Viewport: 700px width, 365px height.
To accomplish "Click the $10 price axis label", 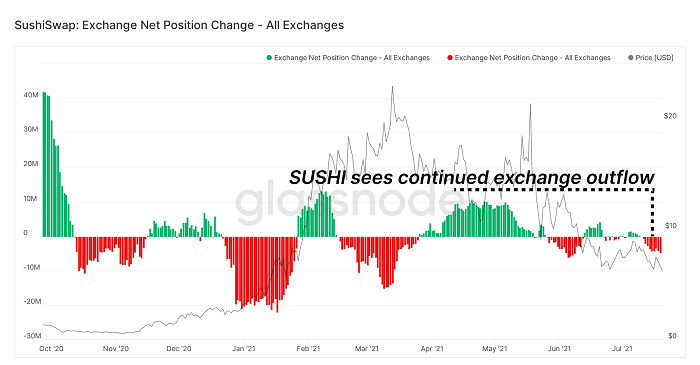I will [x=670, y=226].
